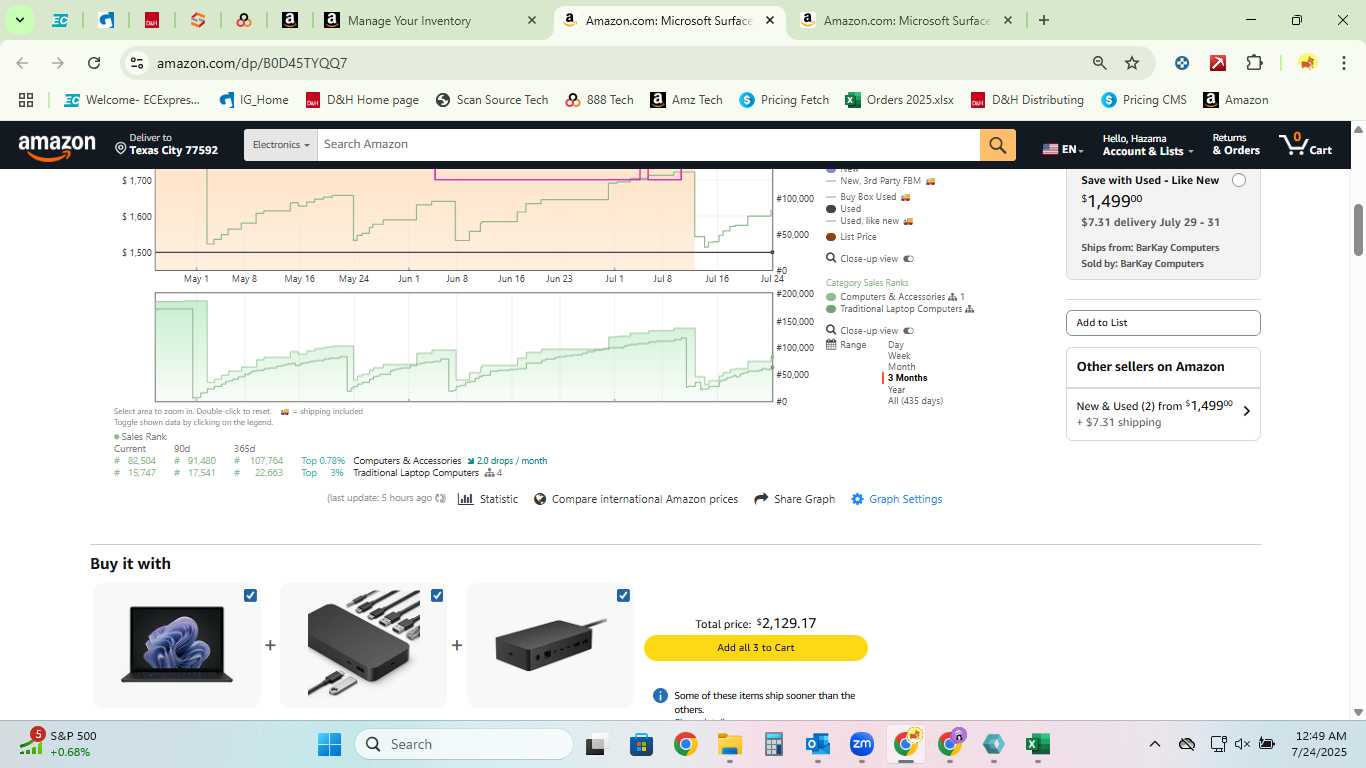1366x768 pixels.
Task: Click the orange Amazon search magnifier button
Action: click(997, 145)
